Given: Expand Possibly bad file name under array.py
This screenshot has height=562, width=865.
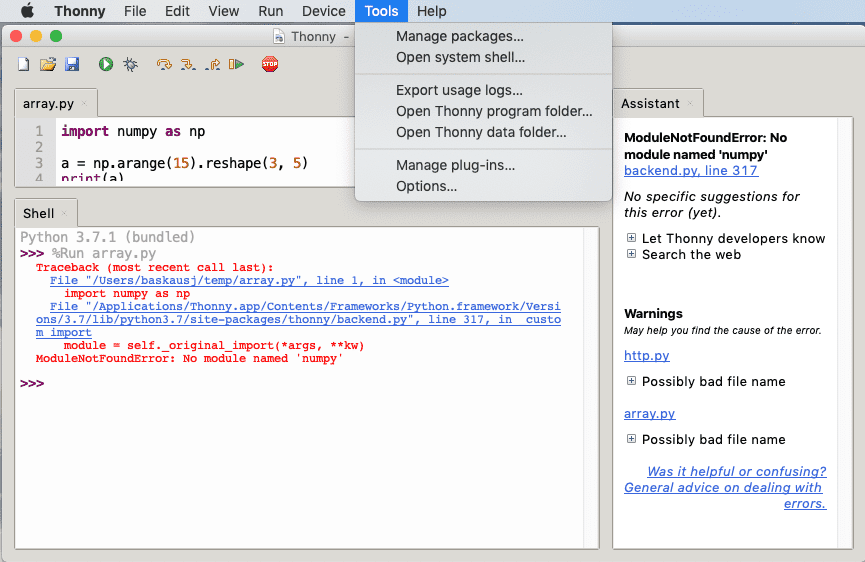Looking at the screenshot, I should (631, 438).
